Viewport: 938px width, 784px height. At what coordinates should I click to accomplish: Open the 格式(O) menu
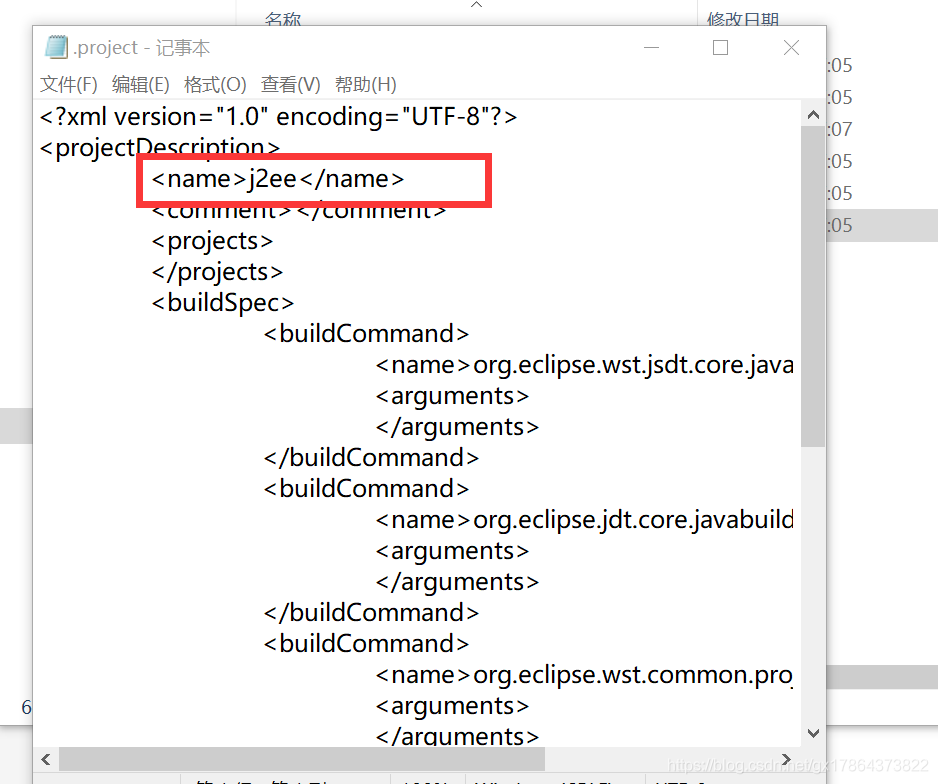coord(215,84)
